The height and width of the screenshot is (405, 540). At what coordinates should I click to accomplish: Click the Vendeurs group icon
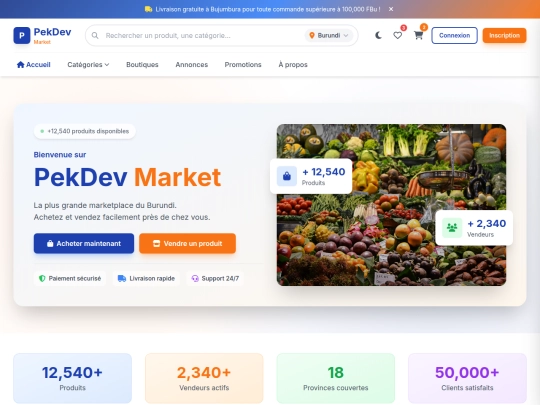click(452, 228)
